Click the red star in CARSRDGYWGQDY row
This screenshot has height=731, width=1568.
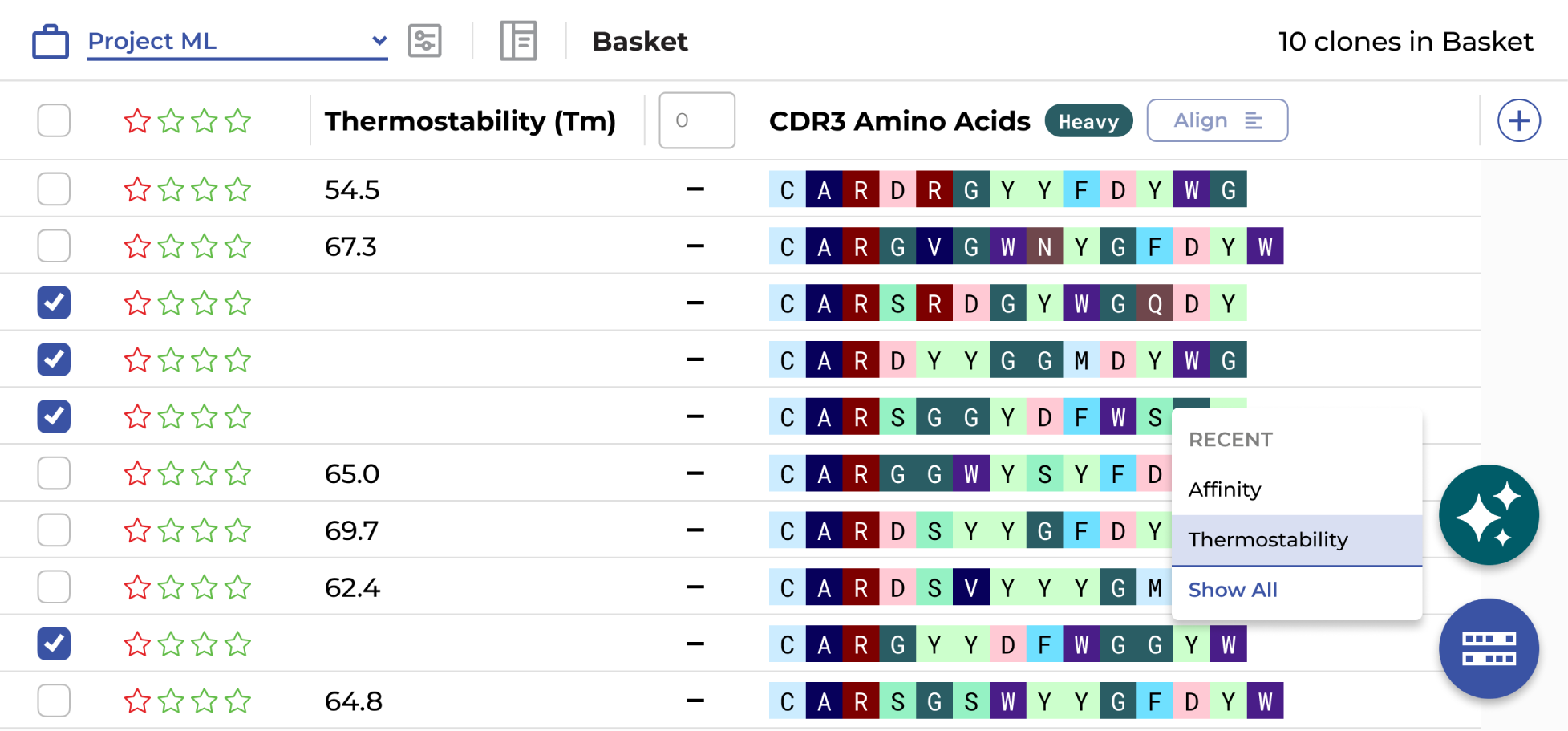(x=137, y=303)
